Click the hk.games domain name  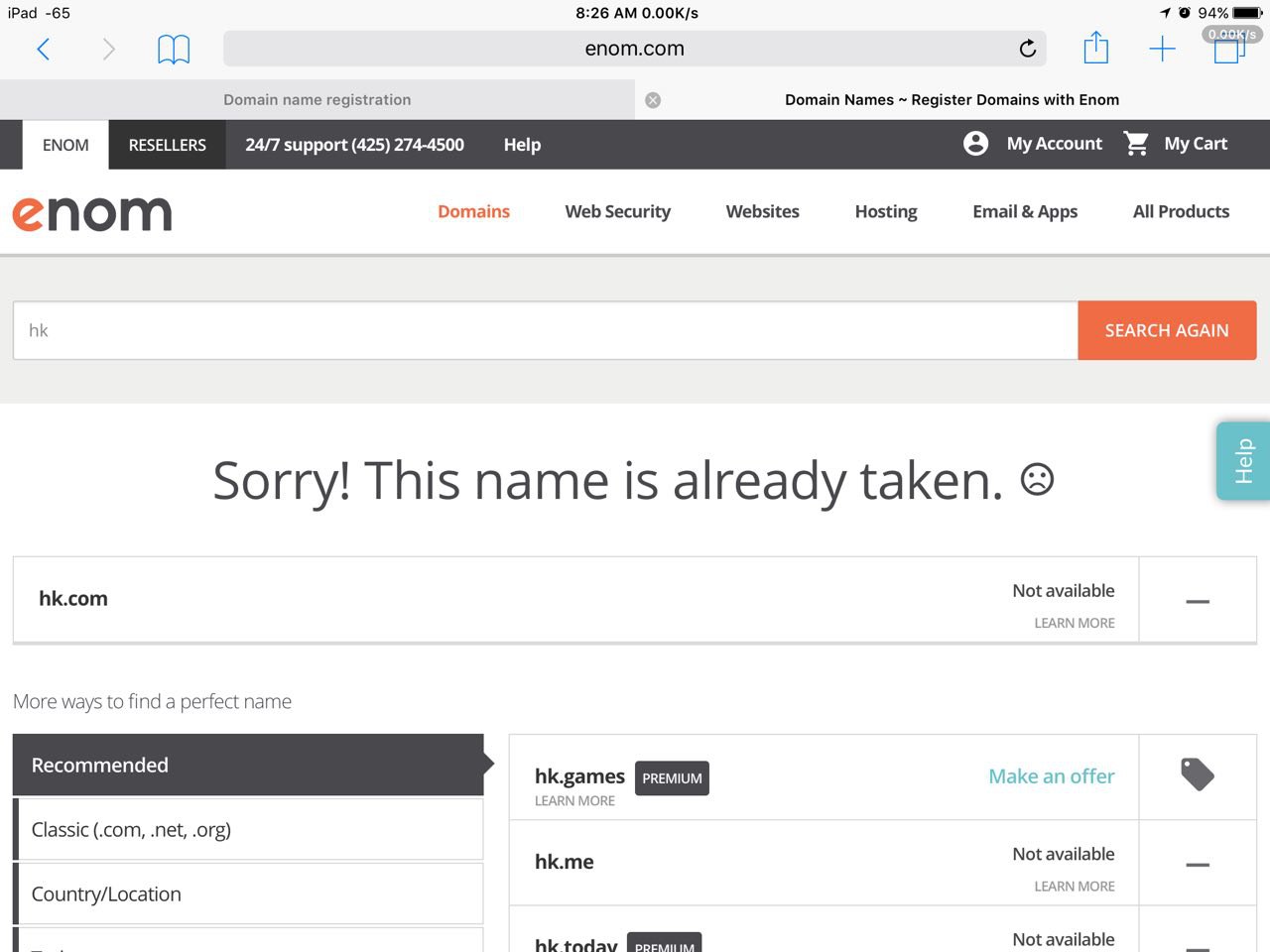point(579,775)
